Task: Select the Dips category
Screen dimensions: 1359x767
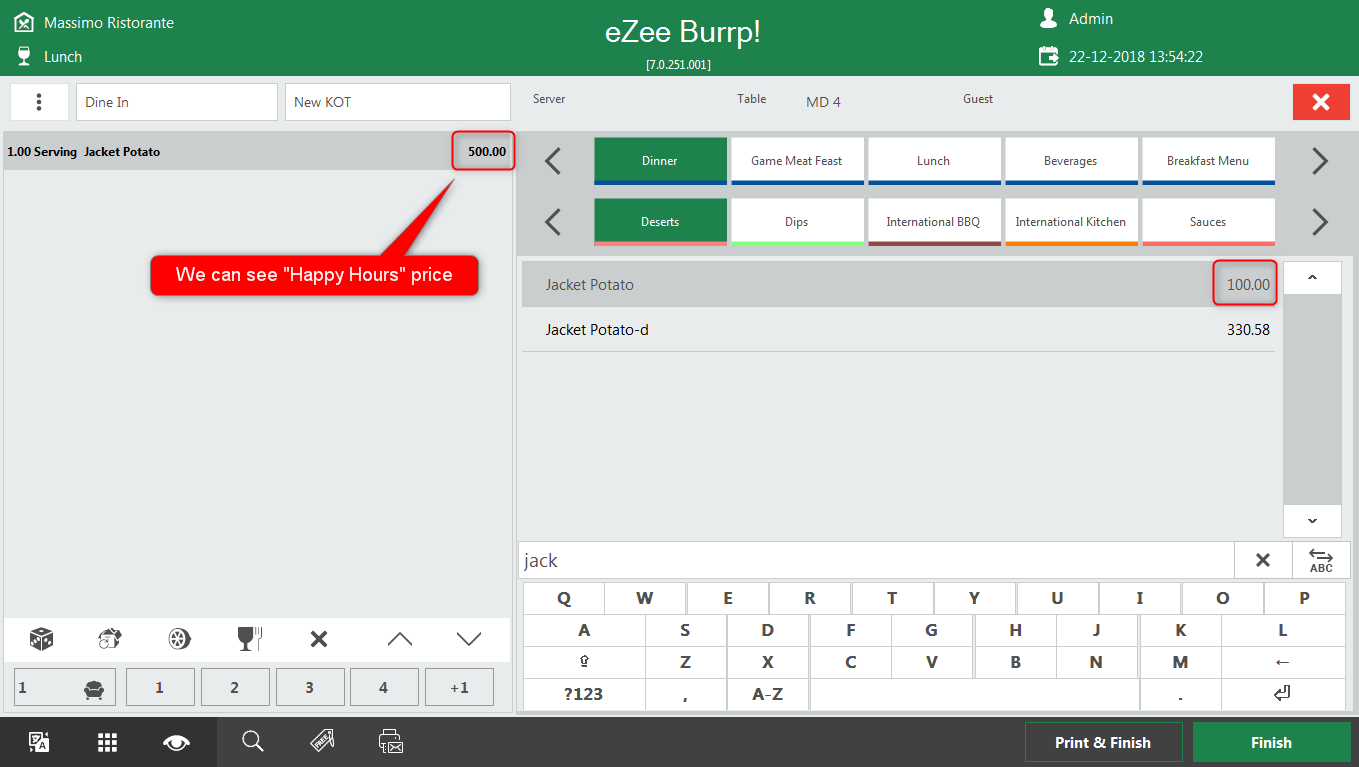Action: click(797, 222)
